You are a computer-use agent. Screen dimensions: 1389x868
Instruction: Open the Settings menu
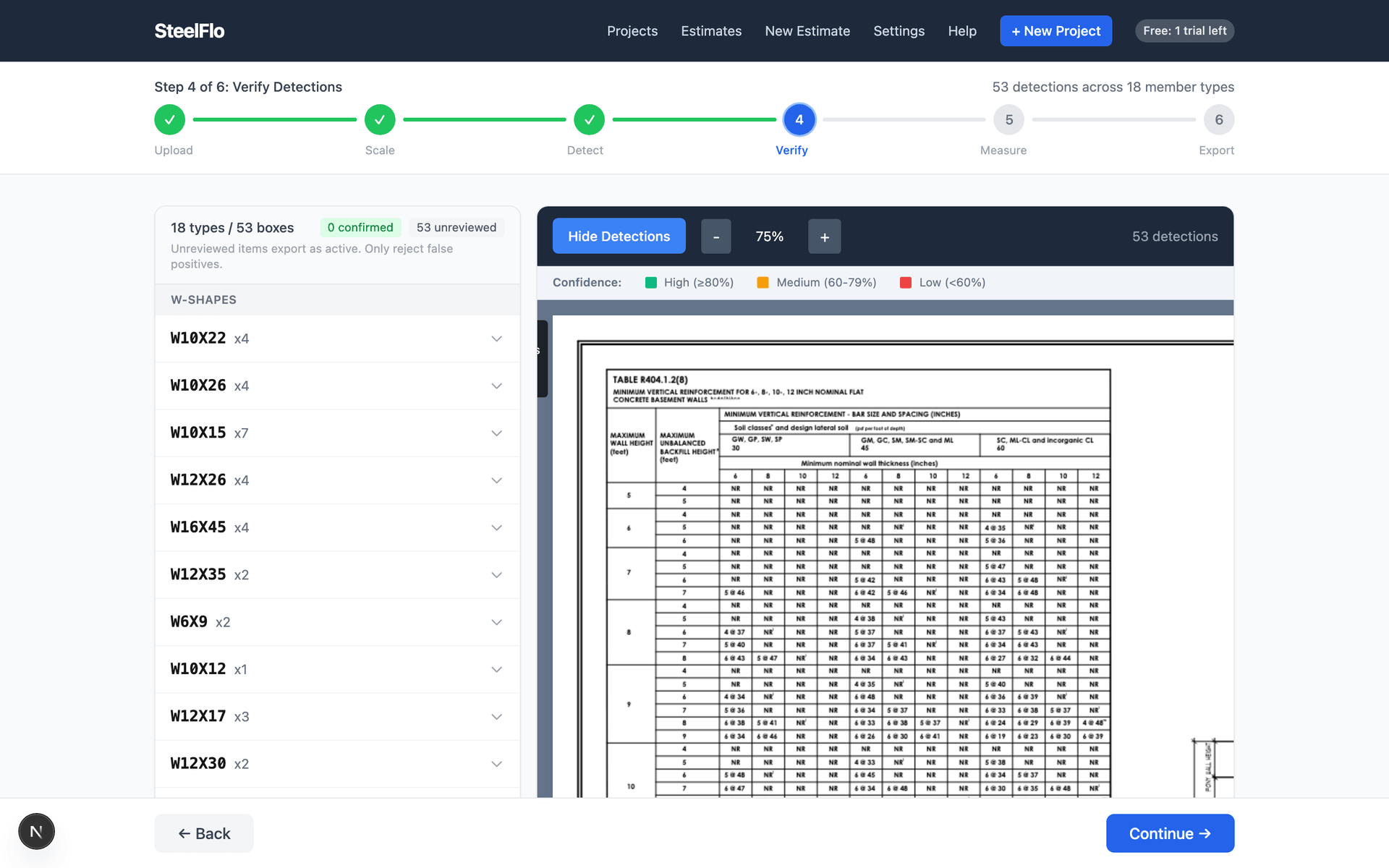click(899, 30)
